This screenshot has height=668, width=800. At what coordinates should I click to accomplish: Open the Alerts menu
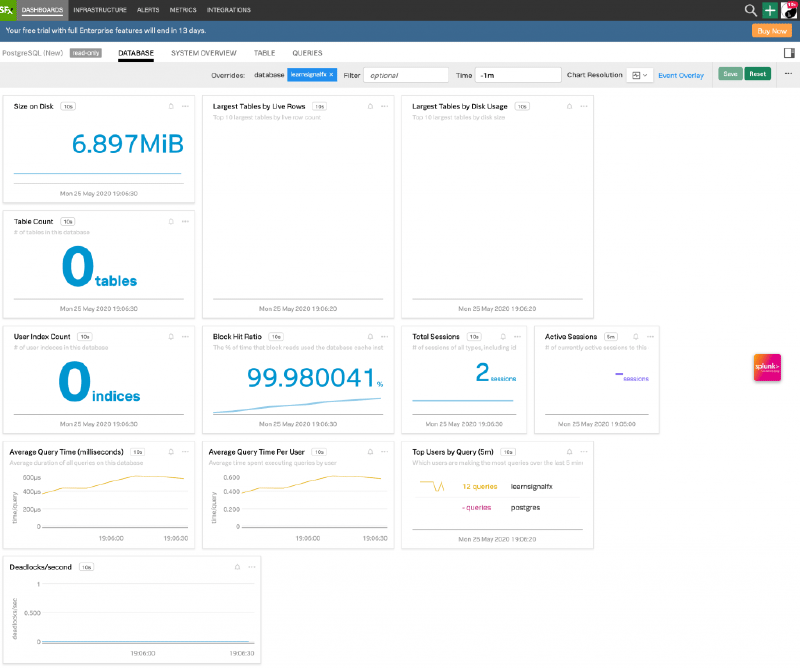click(x=148, y=10)
